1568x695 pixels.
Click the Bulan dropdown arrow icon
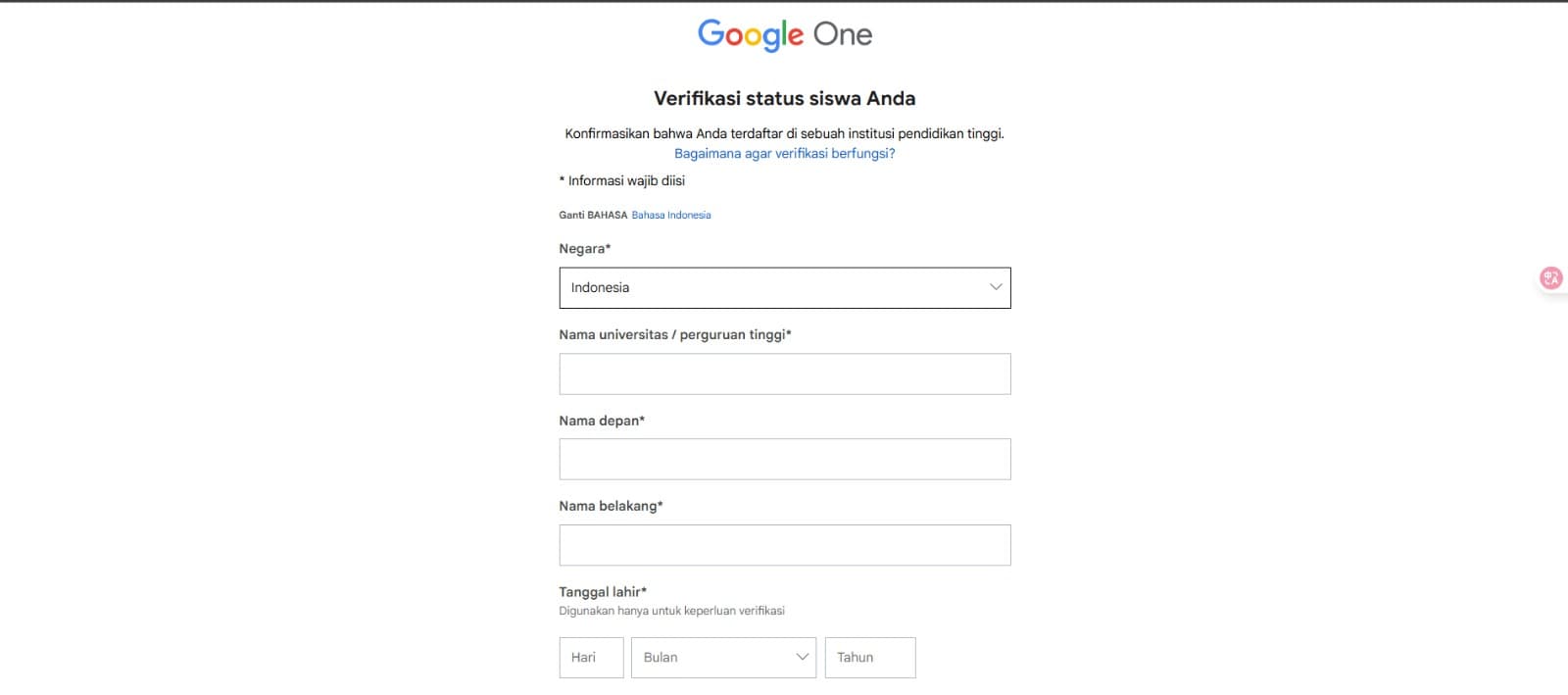click(803, 657)
